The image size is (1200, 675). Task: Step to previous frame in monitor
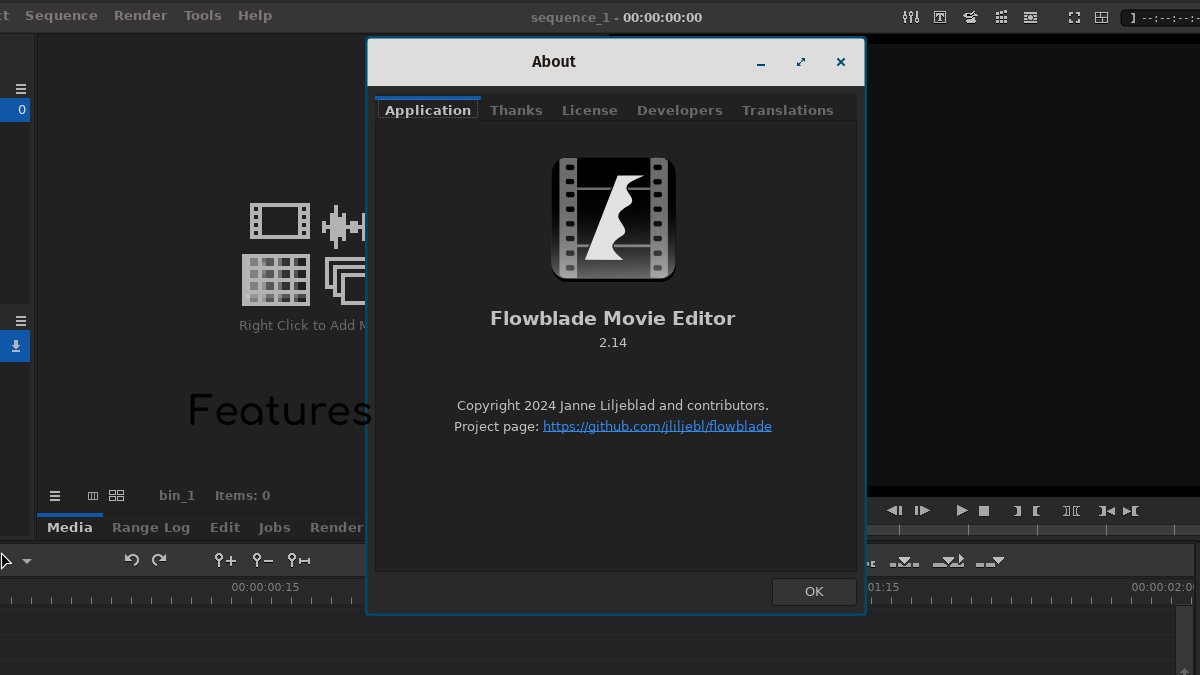(x=894, y=511)
